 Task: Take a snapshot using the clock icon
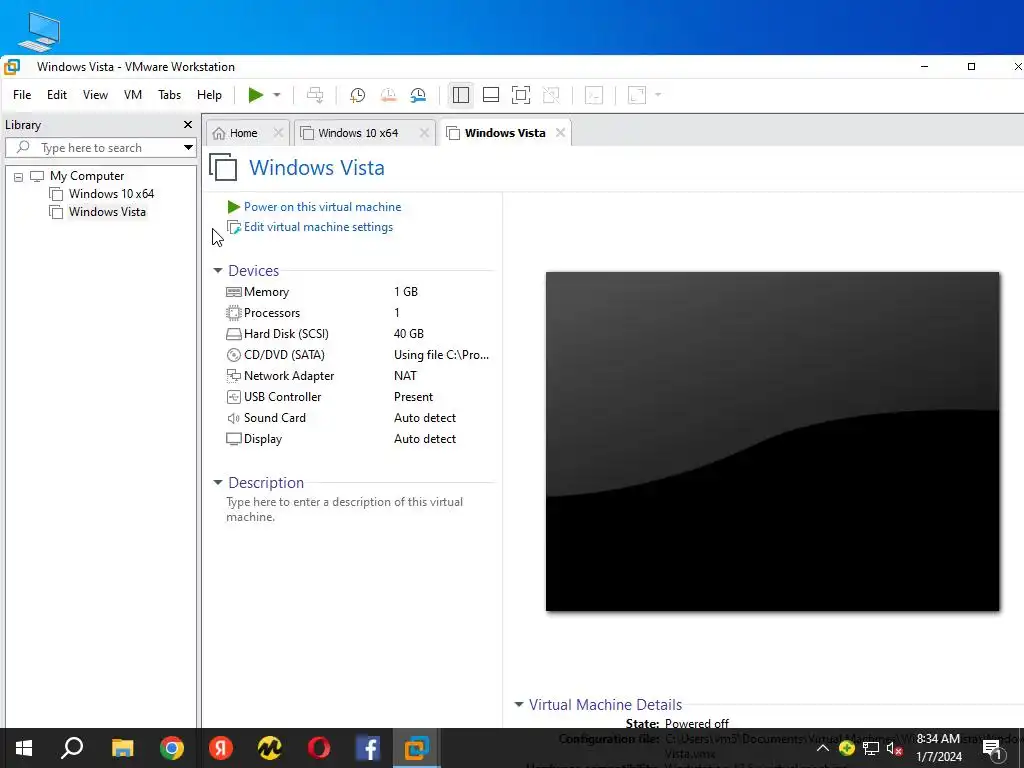[x=357, y=95]
